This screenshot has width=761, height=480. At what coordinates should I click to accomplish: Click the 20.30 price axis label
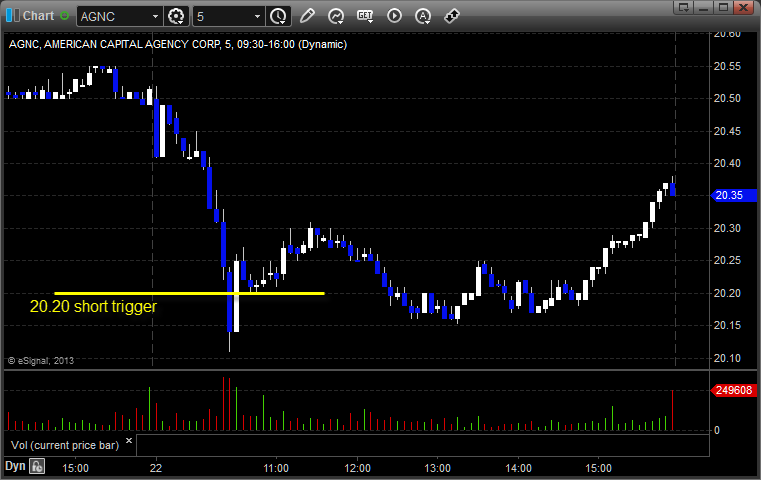(727, 228)
